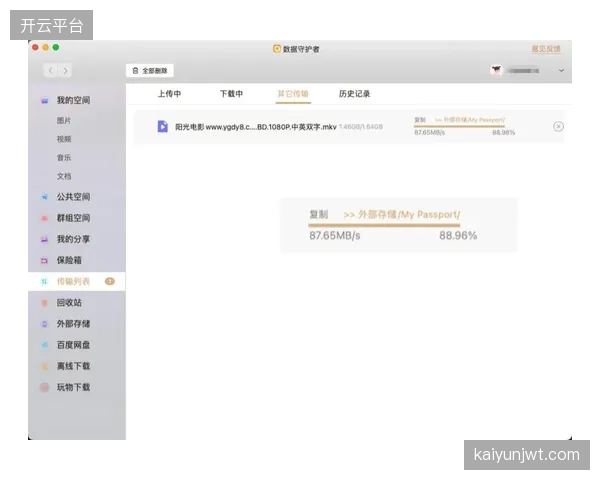600x480 pixels.
Task: Open 音乐 category in sidebar
Action: tap(64, 157)
